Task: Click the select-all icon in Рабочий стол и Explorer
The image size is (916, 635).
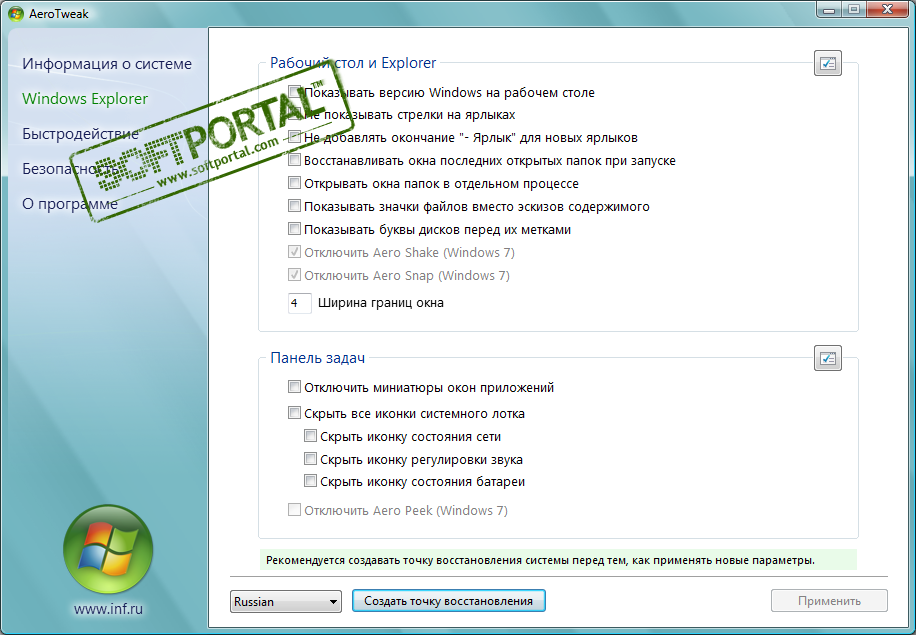Action: click(827, 63)
